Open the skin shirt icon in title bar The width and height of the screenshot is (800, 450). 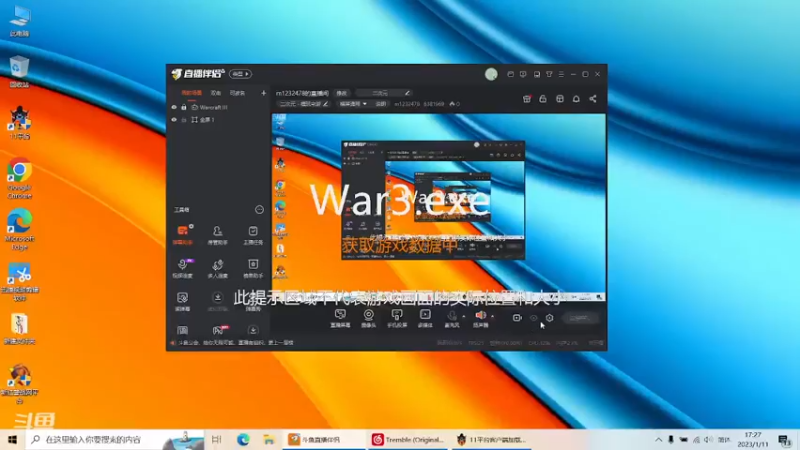549,74
